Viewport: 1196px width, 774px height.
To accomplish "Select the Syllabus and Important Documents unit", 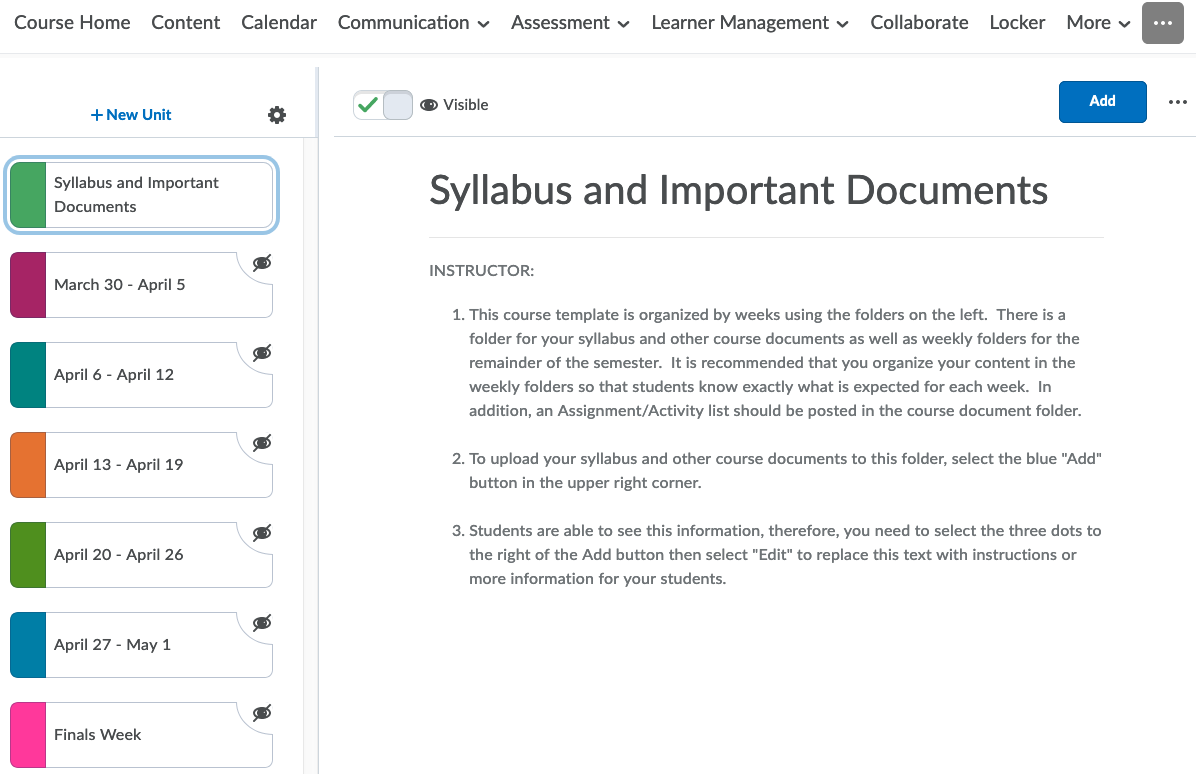I will [x=141, y=195].
